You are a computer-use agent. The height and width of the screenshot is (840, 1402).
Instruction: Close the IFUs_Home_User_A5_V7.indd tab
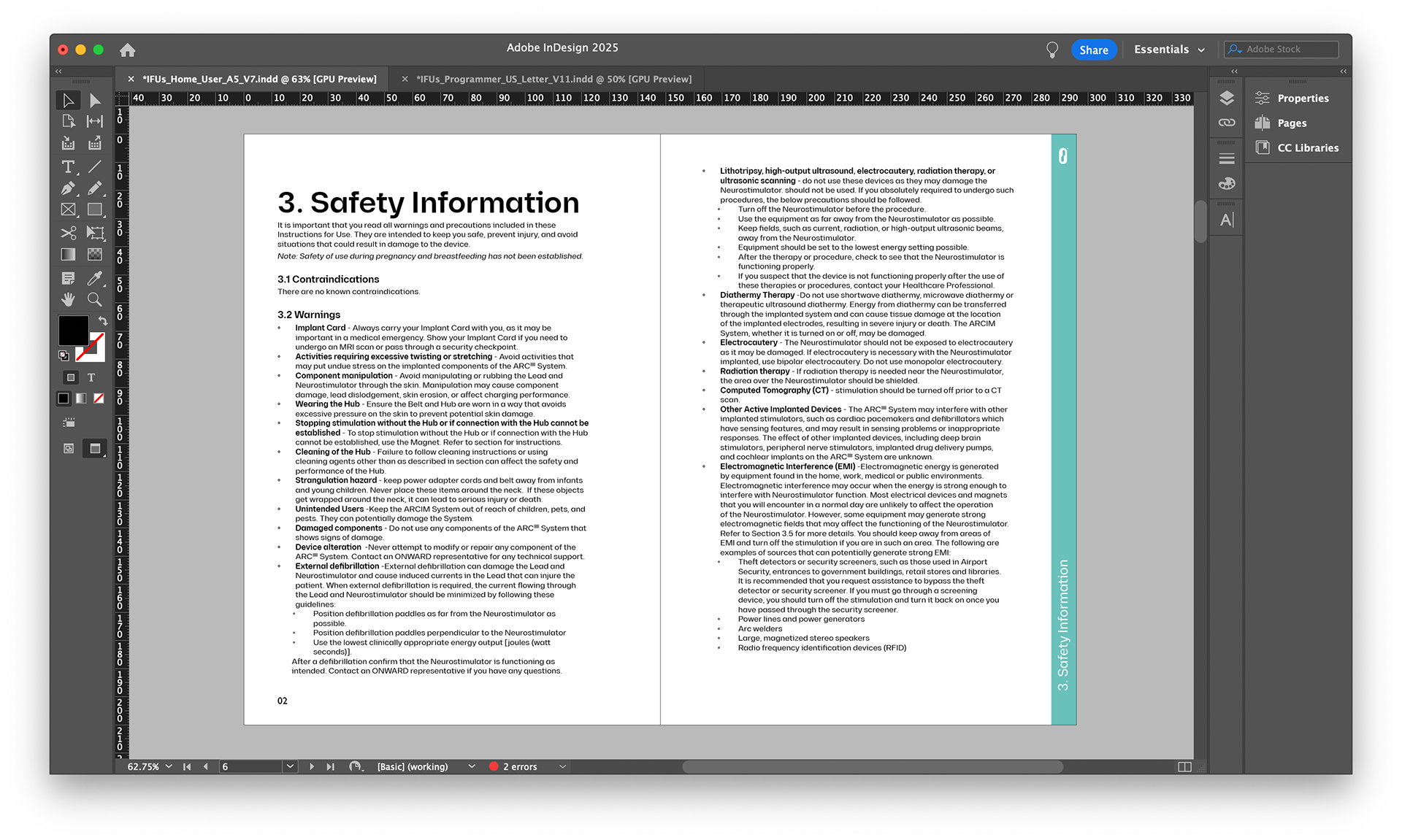131,79
